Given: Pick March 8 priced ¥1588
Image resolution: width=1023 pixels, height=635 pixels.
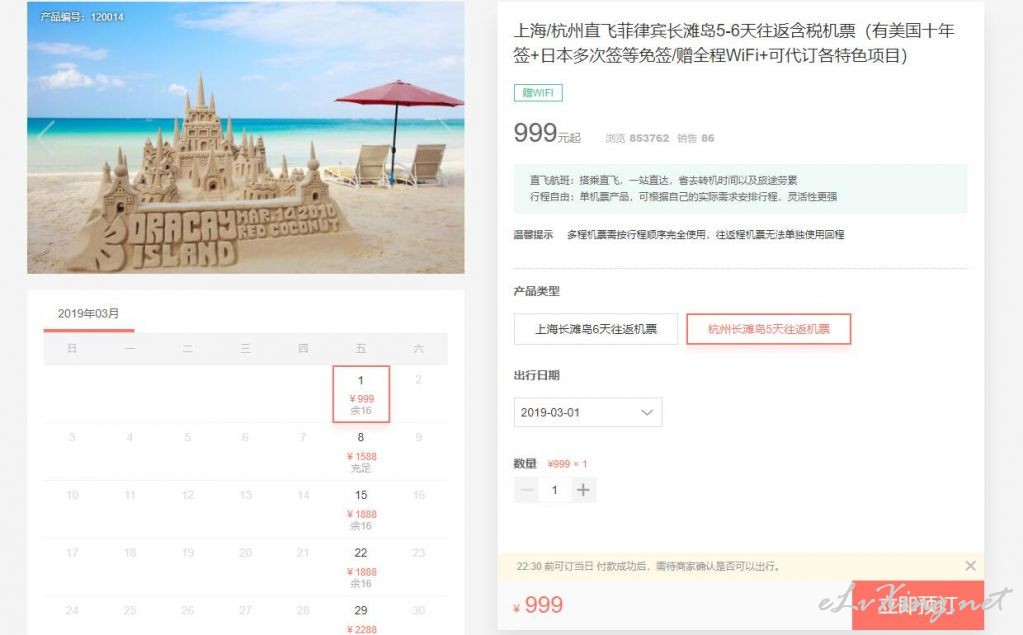Looking at the screenshot, I should point(361,452).
